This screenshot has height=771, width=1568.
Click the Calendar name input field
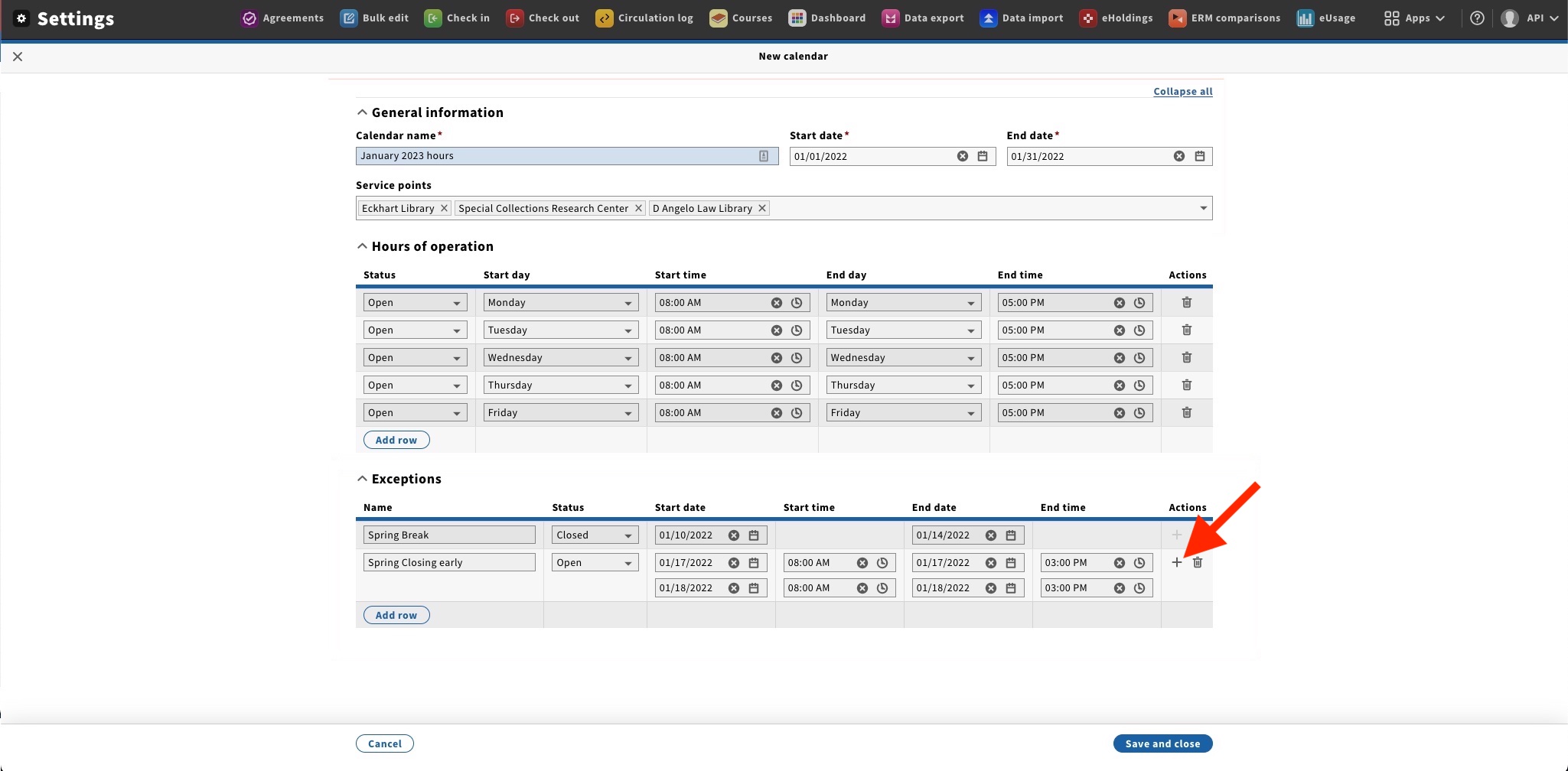pyautogui.click(x=567, y=156)
